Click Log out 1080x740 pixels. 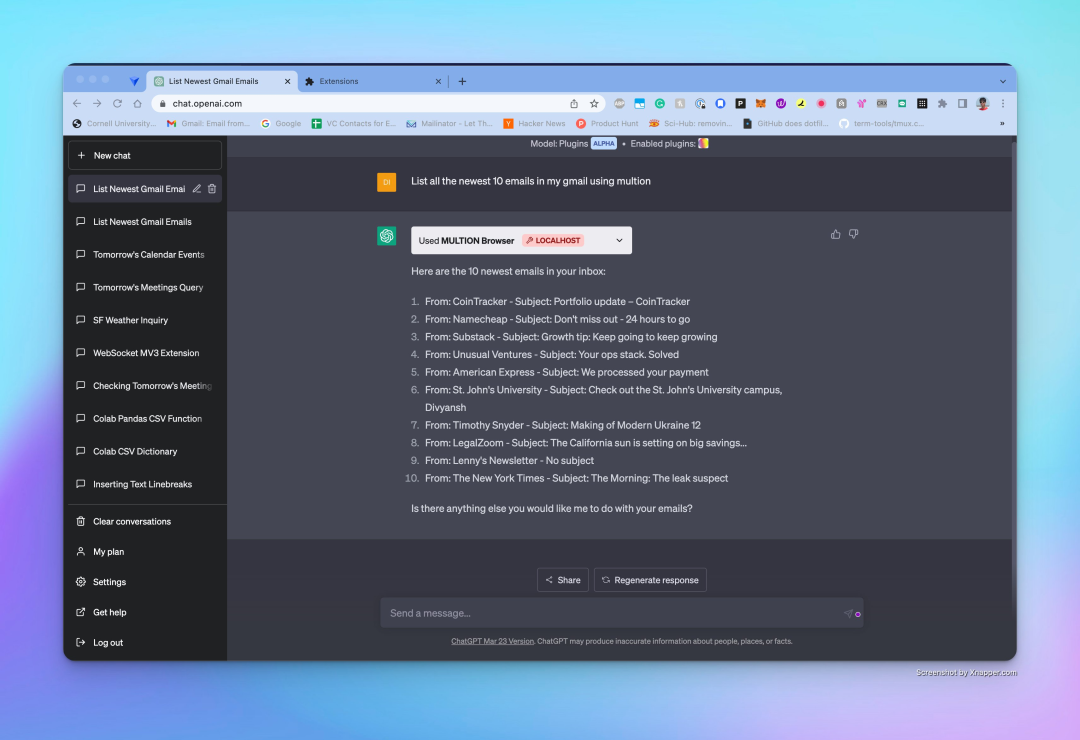(145, 643)
